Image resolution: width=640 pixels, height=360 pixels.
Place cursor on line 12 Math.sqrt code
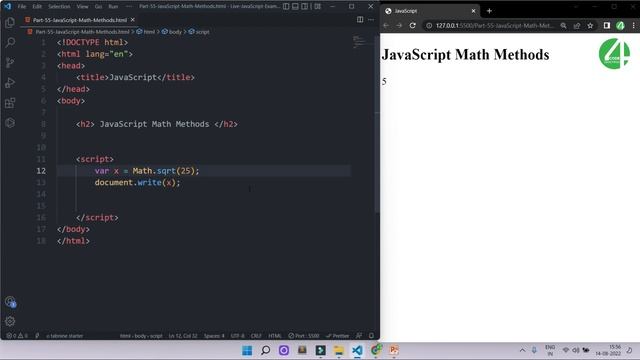[x=147, y=171]
